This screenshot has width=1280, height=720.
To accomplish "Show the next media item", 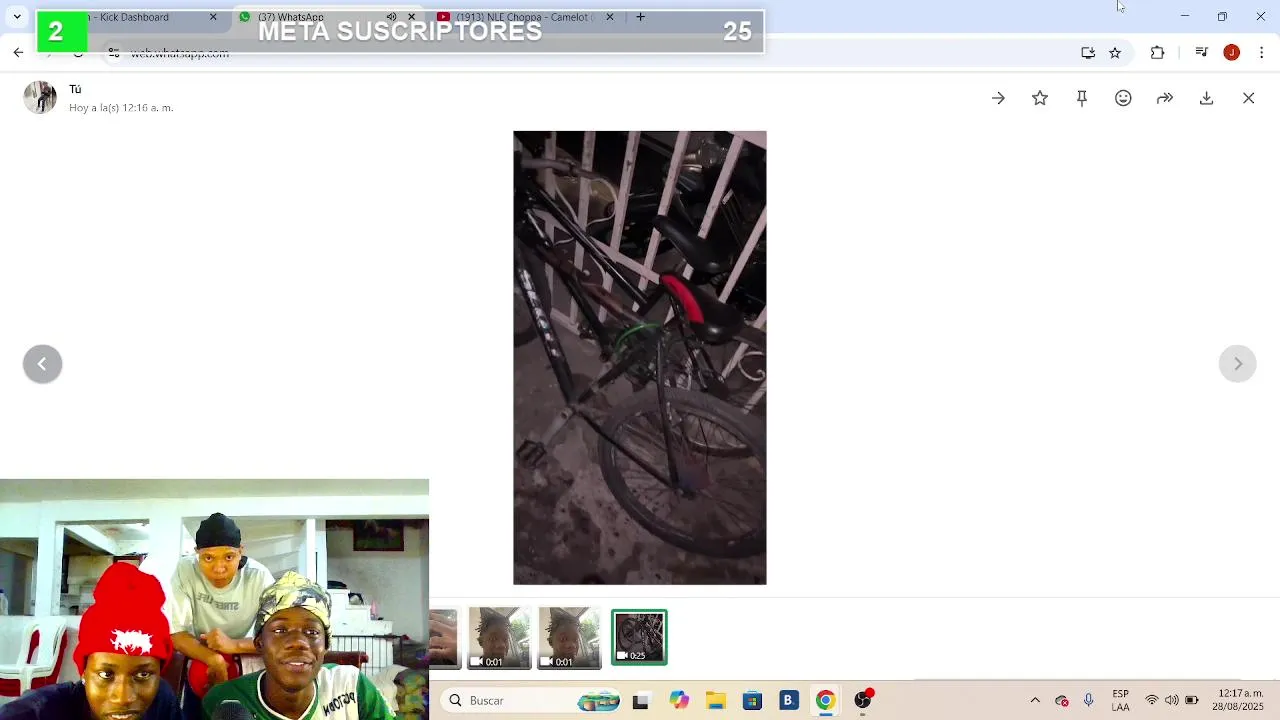I will [1237, 364].
